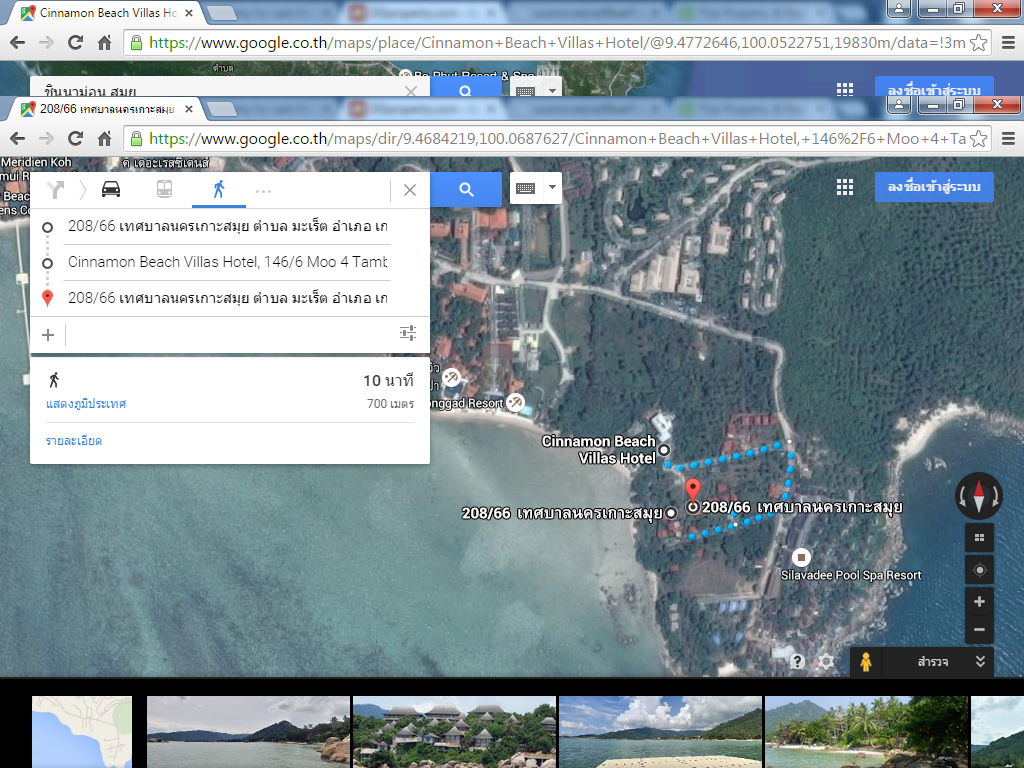Open more travel modes via three dots

click(x=263, y=191)
